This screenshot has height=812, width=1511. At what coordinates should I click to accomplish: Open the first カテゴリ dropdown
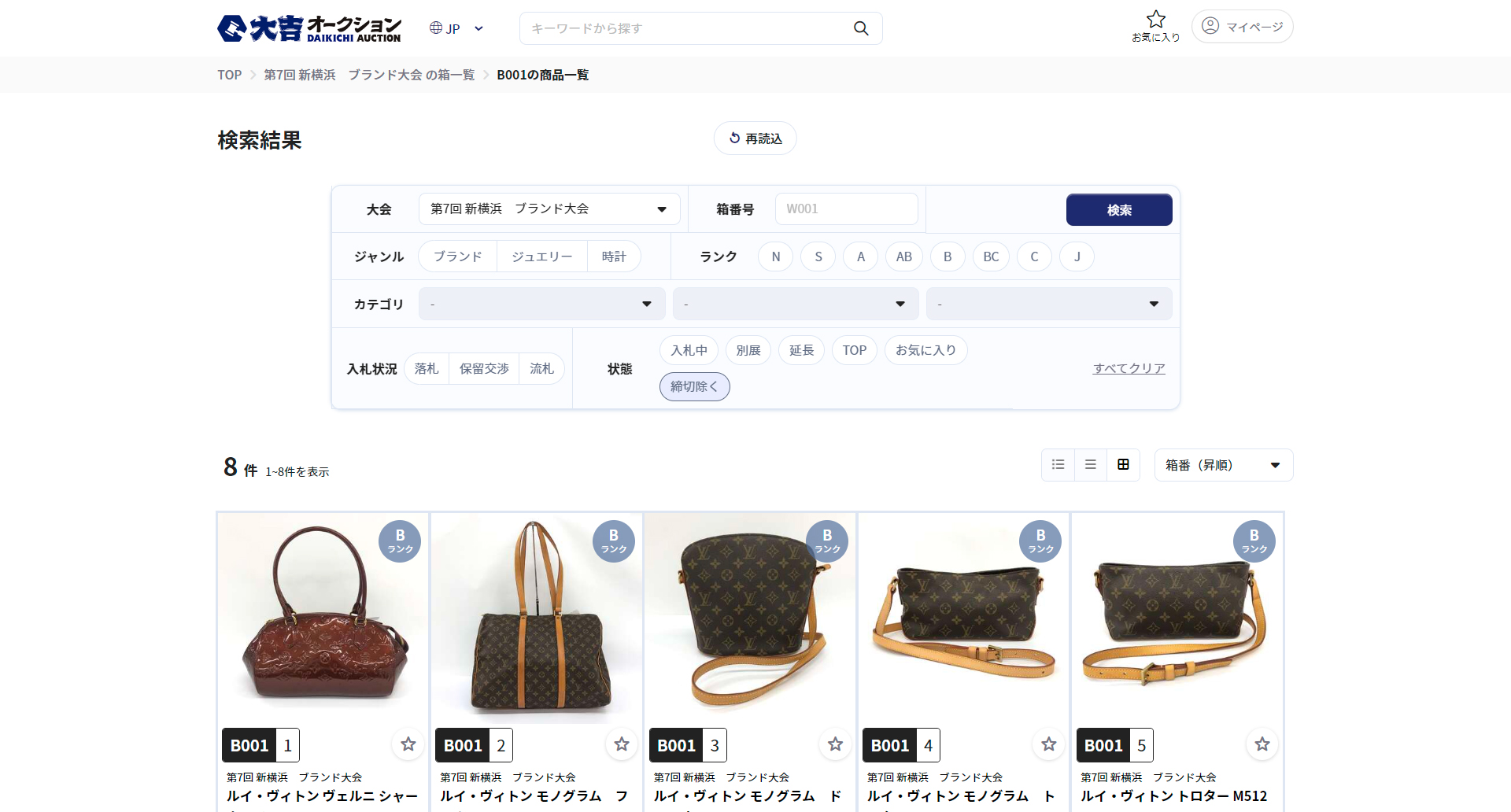(542, 304)
